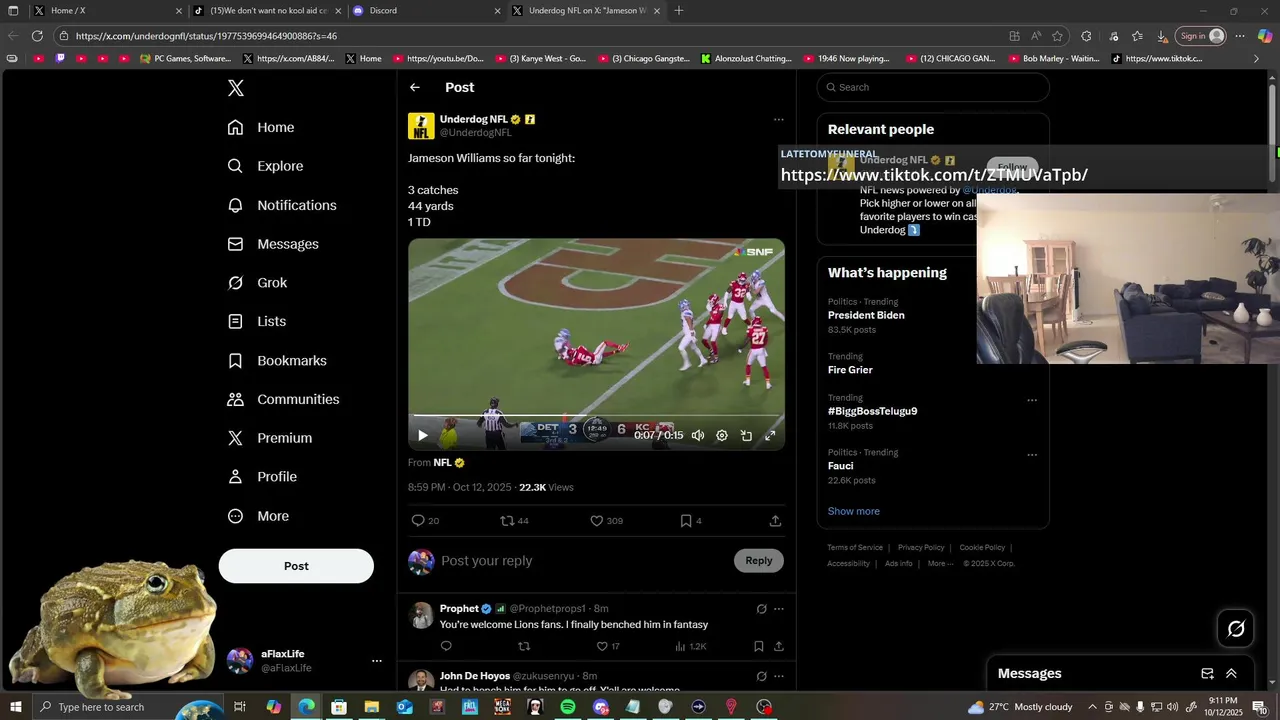This screenshot has height=720, width=1280.
Task: Switch to Home / X browser tab
Action: (106, 11)
